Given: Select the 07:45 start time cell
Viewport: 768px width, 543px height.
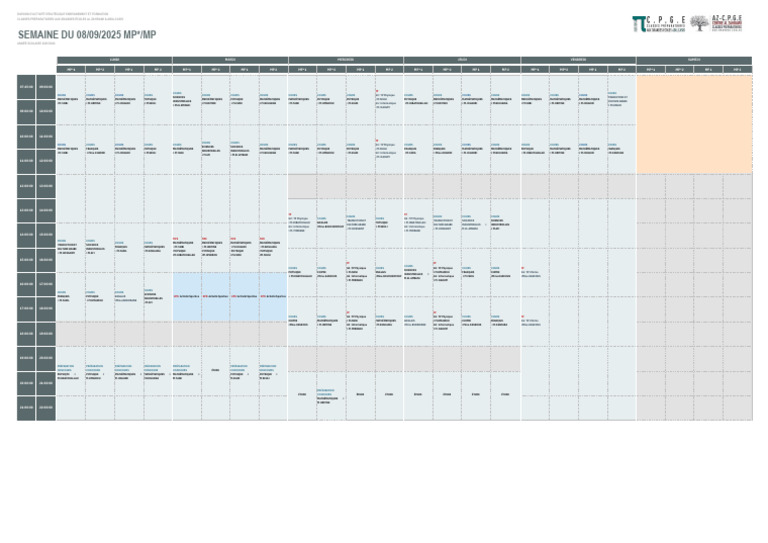Looking at the screenshot, I should point(26,87).
